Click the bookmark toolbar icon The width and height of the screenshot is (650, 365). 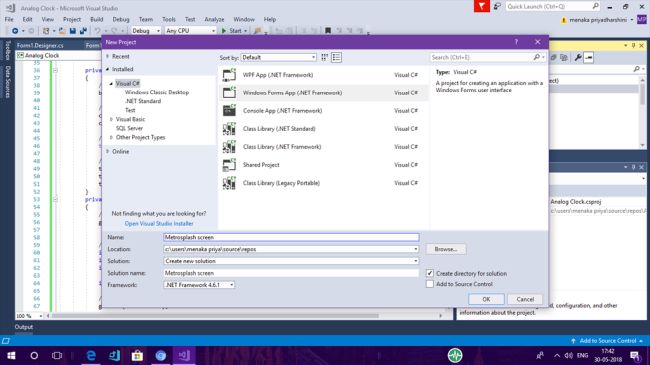327,31
